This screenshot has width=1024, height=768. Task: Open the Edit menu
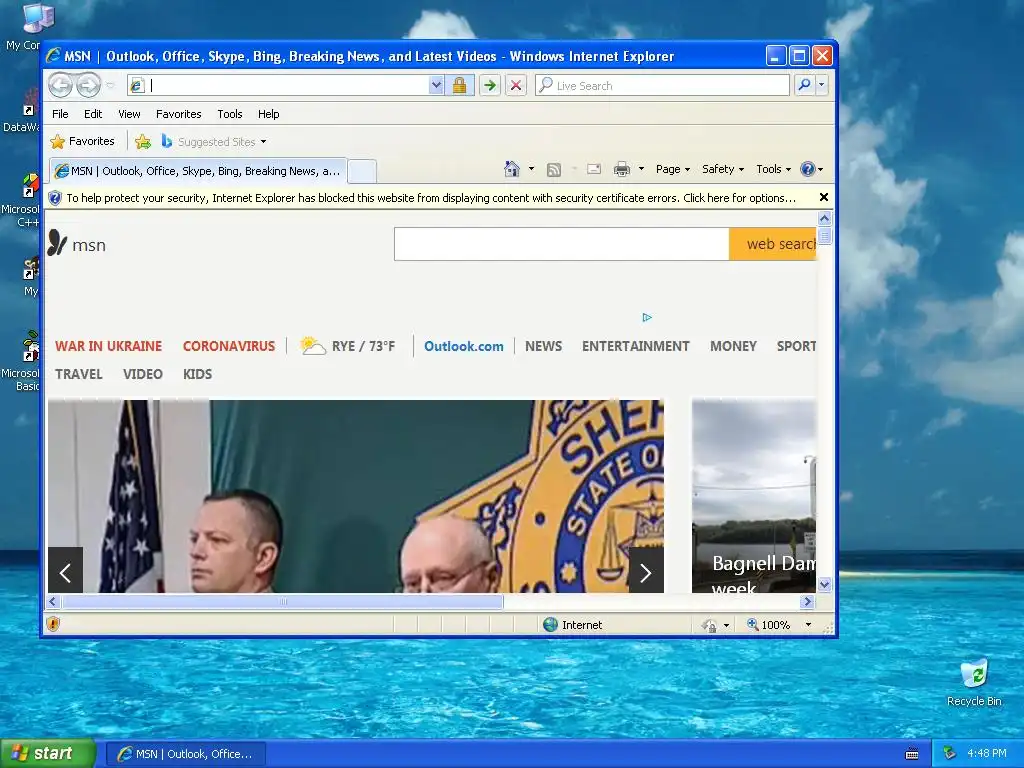click(x=93, y=114)
